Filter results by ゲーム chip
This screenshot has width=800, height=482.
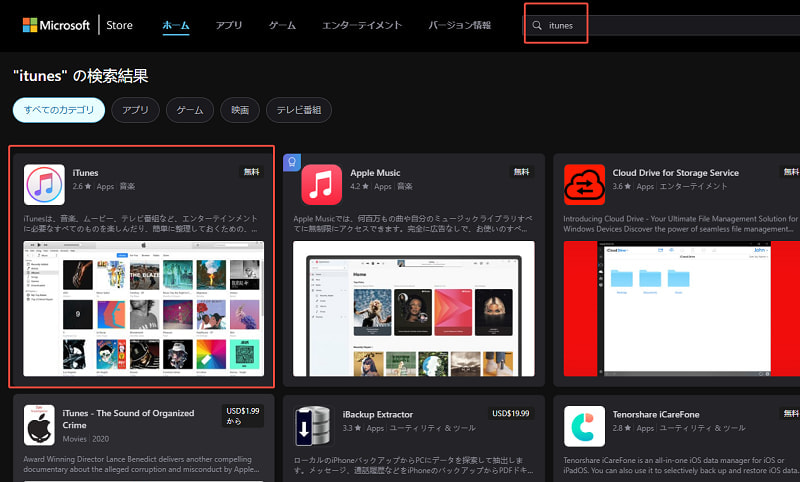(190, 110)
